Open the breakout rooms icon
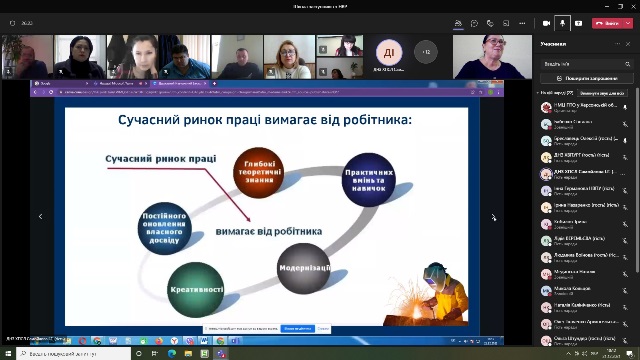640x360 pixels. [x=506, y=23]
